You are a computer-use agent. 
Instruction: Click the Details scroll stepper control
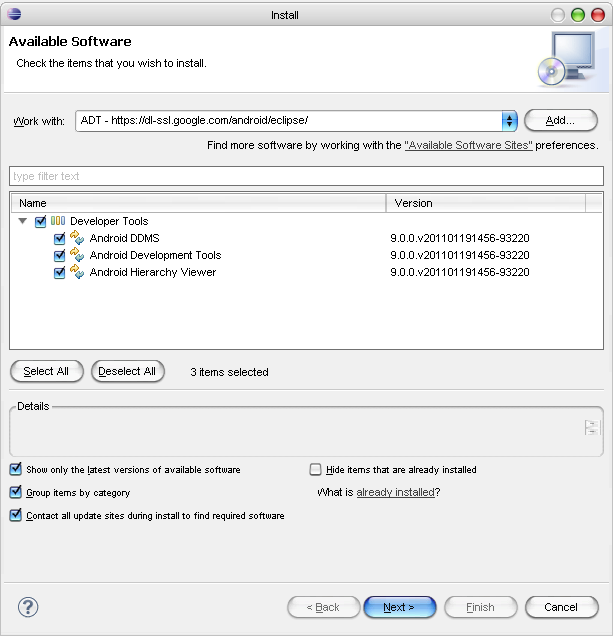click(591, 428)
